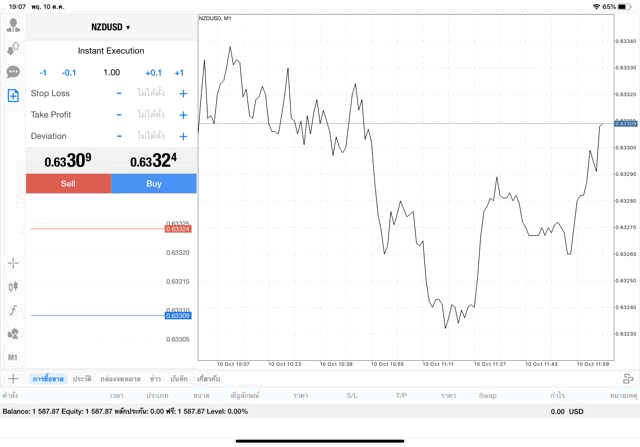Screen dimensions: 640x447
Task: Open the M1 timeframe selector
Action: pyautogui.click(x=13, y=357)
